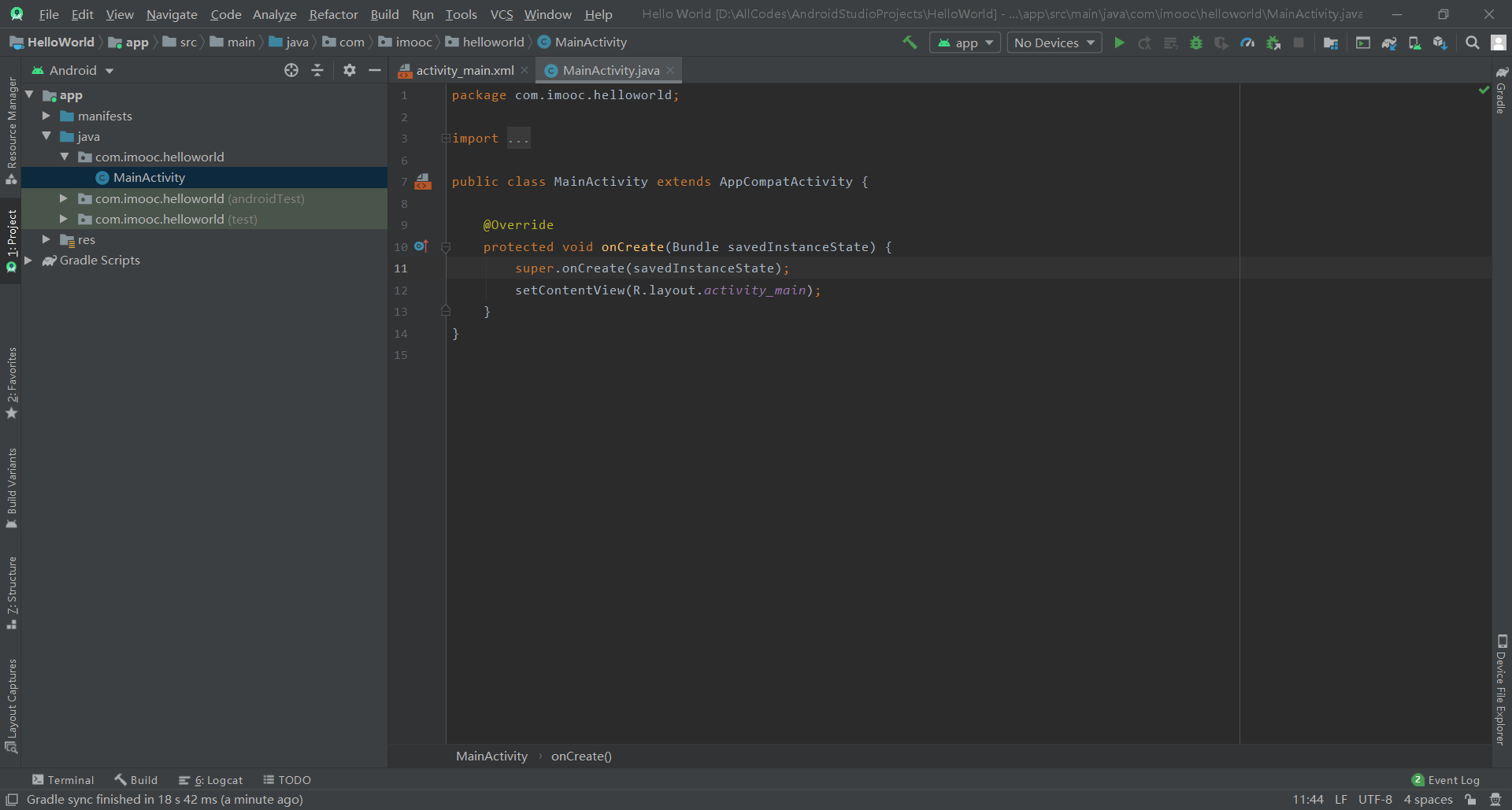This screenshot has width=1512, height=810.
Task: Click Attach Debugger to Android Process icon
Action: [x=1273, y=43]
